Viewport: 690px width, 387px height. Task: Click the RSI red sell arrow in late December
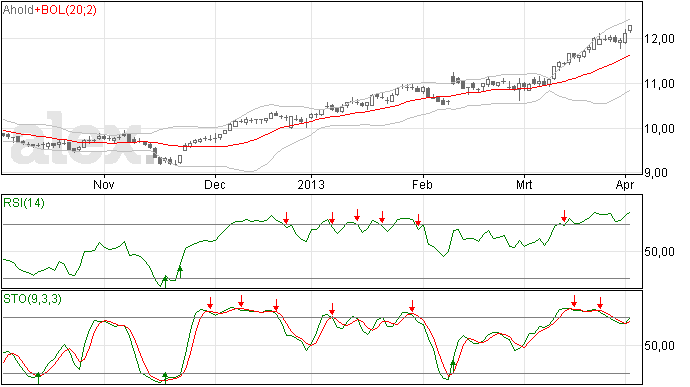click(x=286, y=217)
